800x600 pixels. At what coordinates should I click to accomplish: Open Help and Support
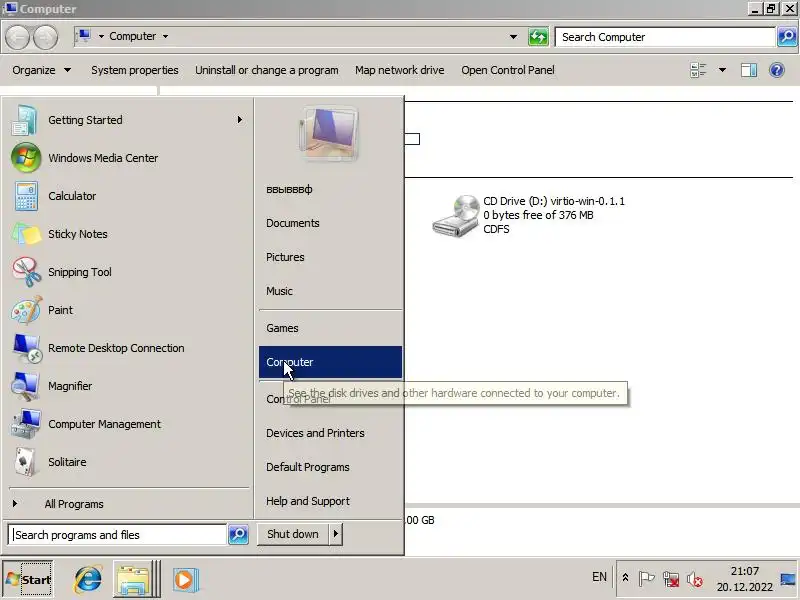(330, 501)
